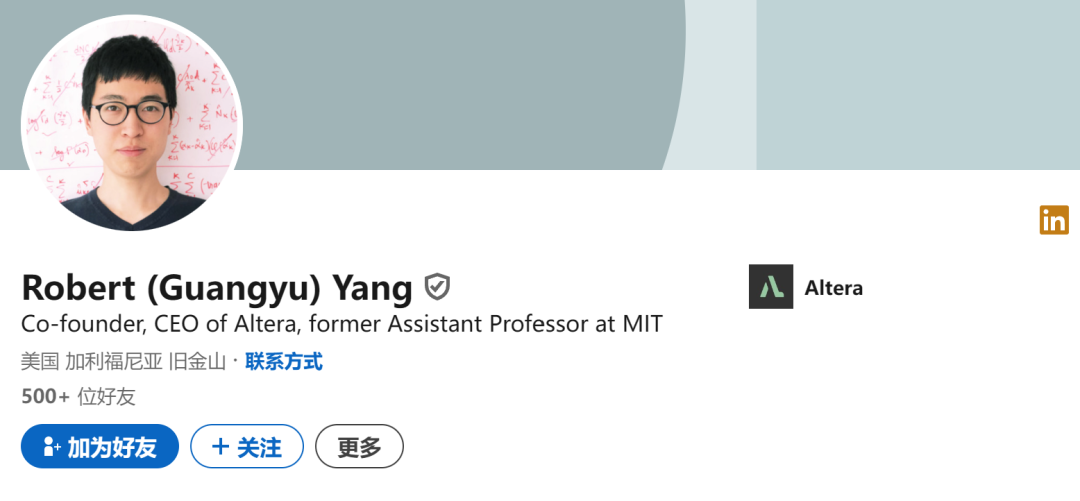
Task: Click the verification shield badge beside the name
Action: coord(437,288)
